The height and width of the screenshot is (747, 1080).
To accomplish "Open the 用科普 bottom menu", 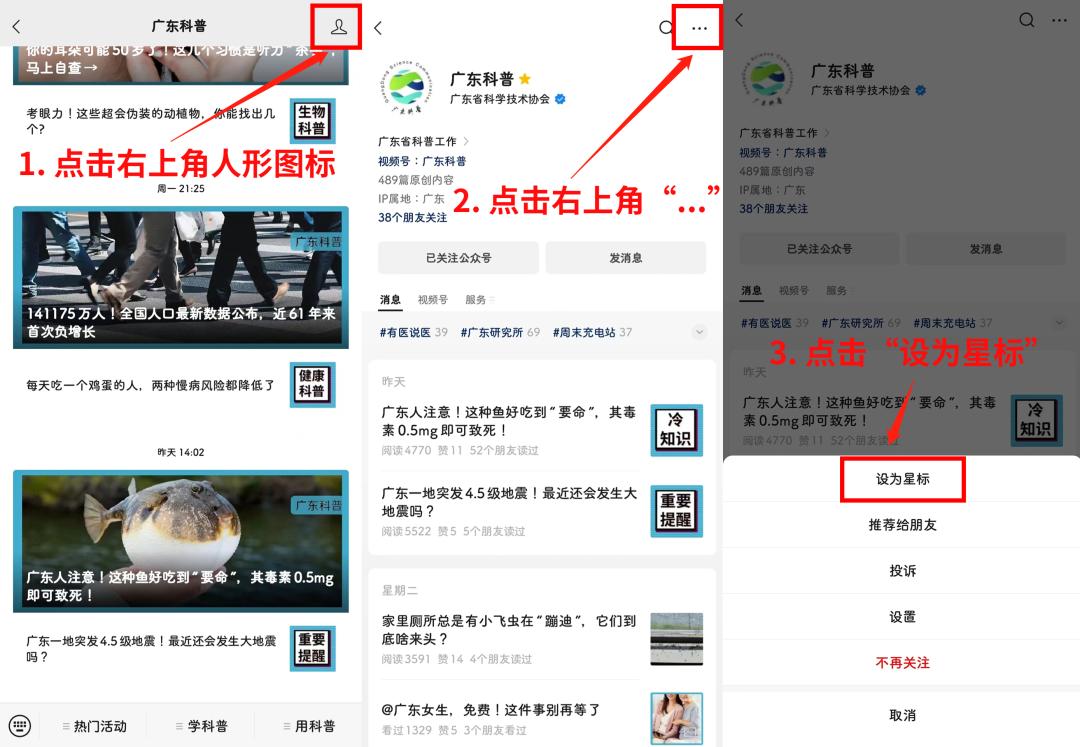I will point(309,726).
